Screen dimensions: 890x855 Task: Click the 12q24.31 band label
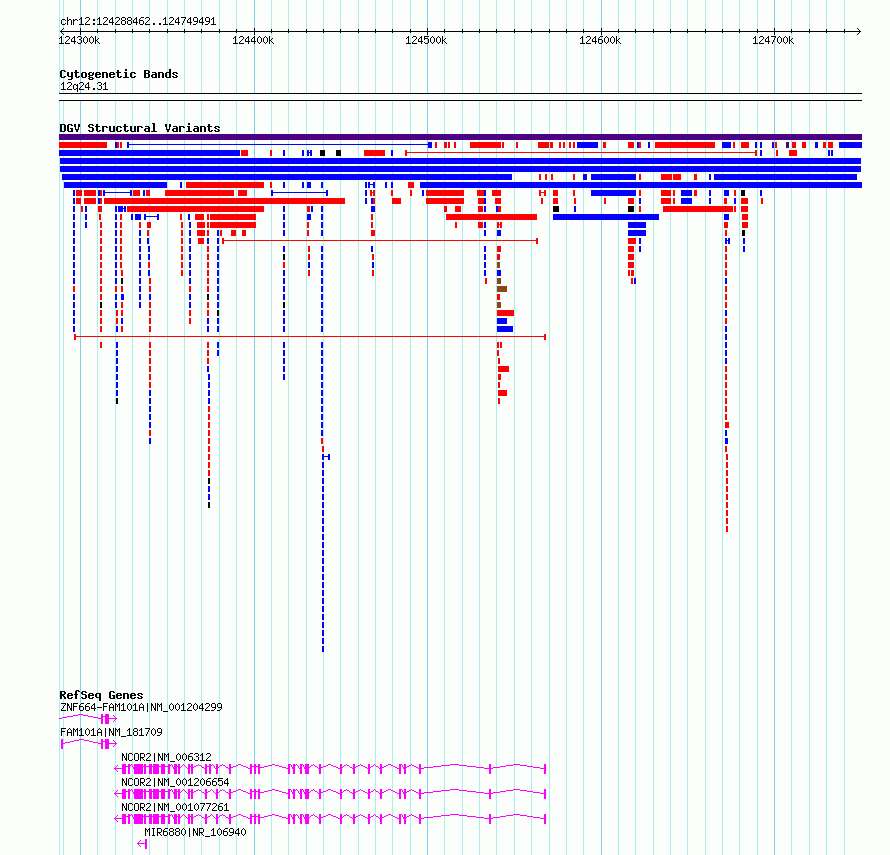coord(84,86)
